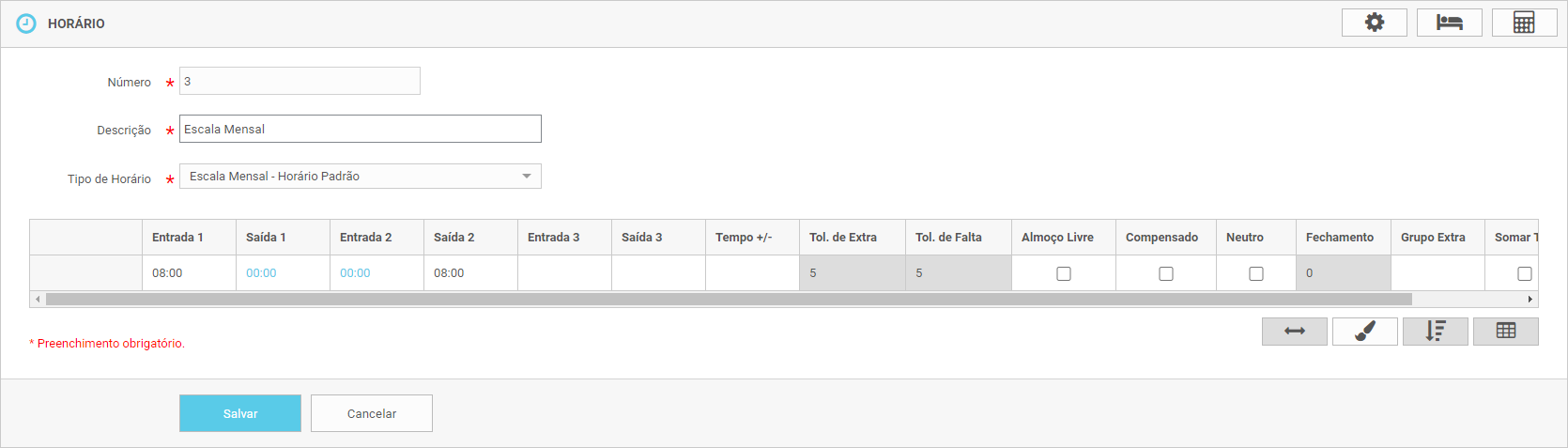Enable the Almoço Livre checkbox

[x=1063, y=273]
